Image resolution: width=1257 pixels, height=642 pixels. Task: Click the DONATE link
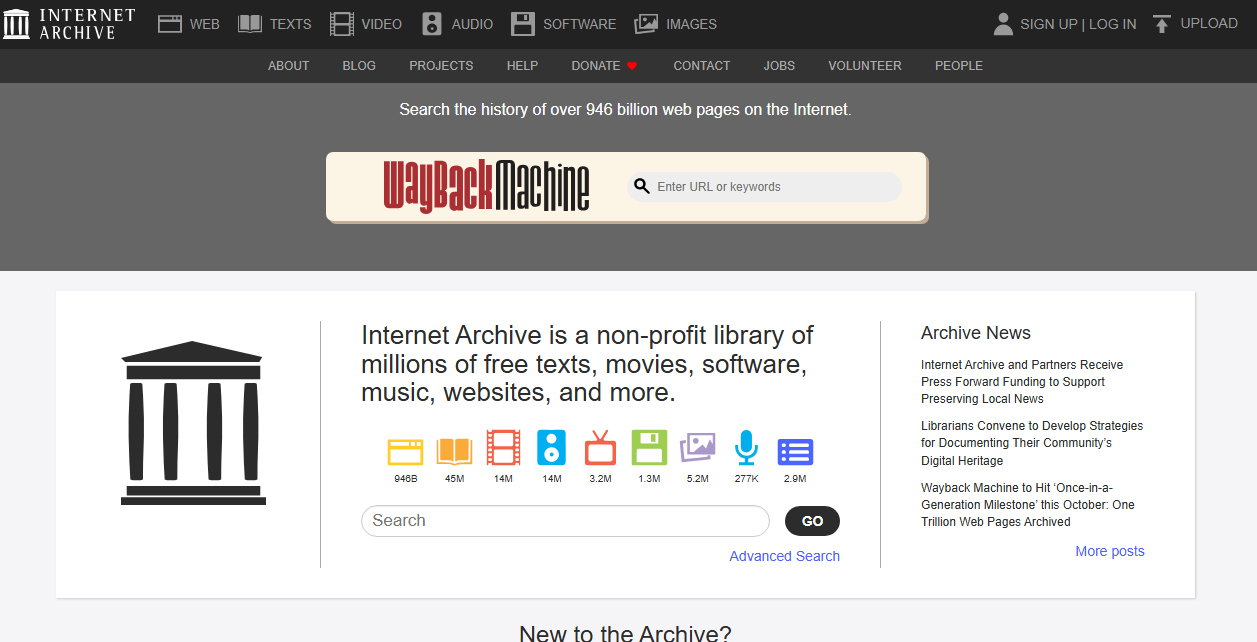point(596,66)
